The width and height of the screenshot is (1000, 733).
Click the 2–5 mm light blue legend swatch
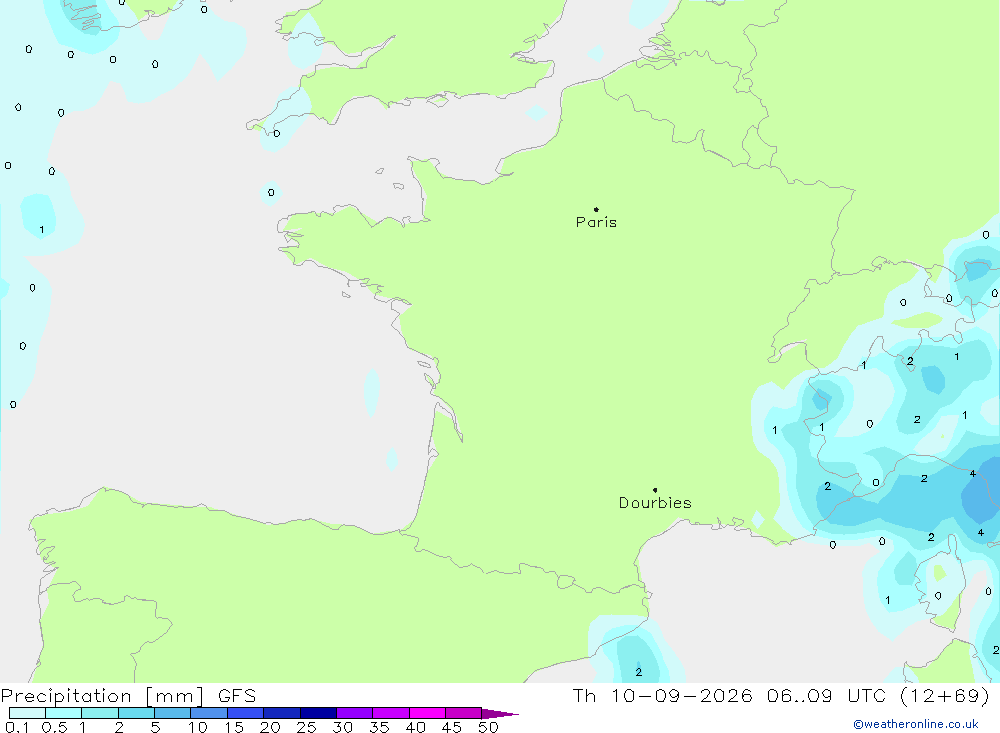click(x=136, y=713)
